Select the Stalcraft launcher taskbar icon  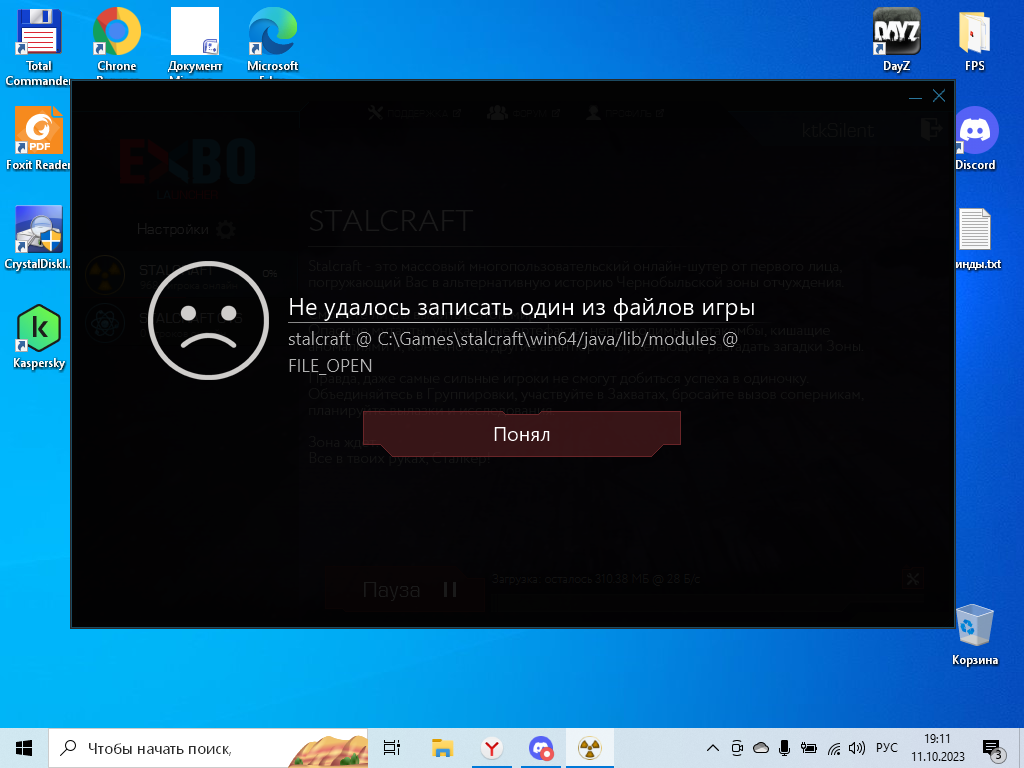coord(590,748)
